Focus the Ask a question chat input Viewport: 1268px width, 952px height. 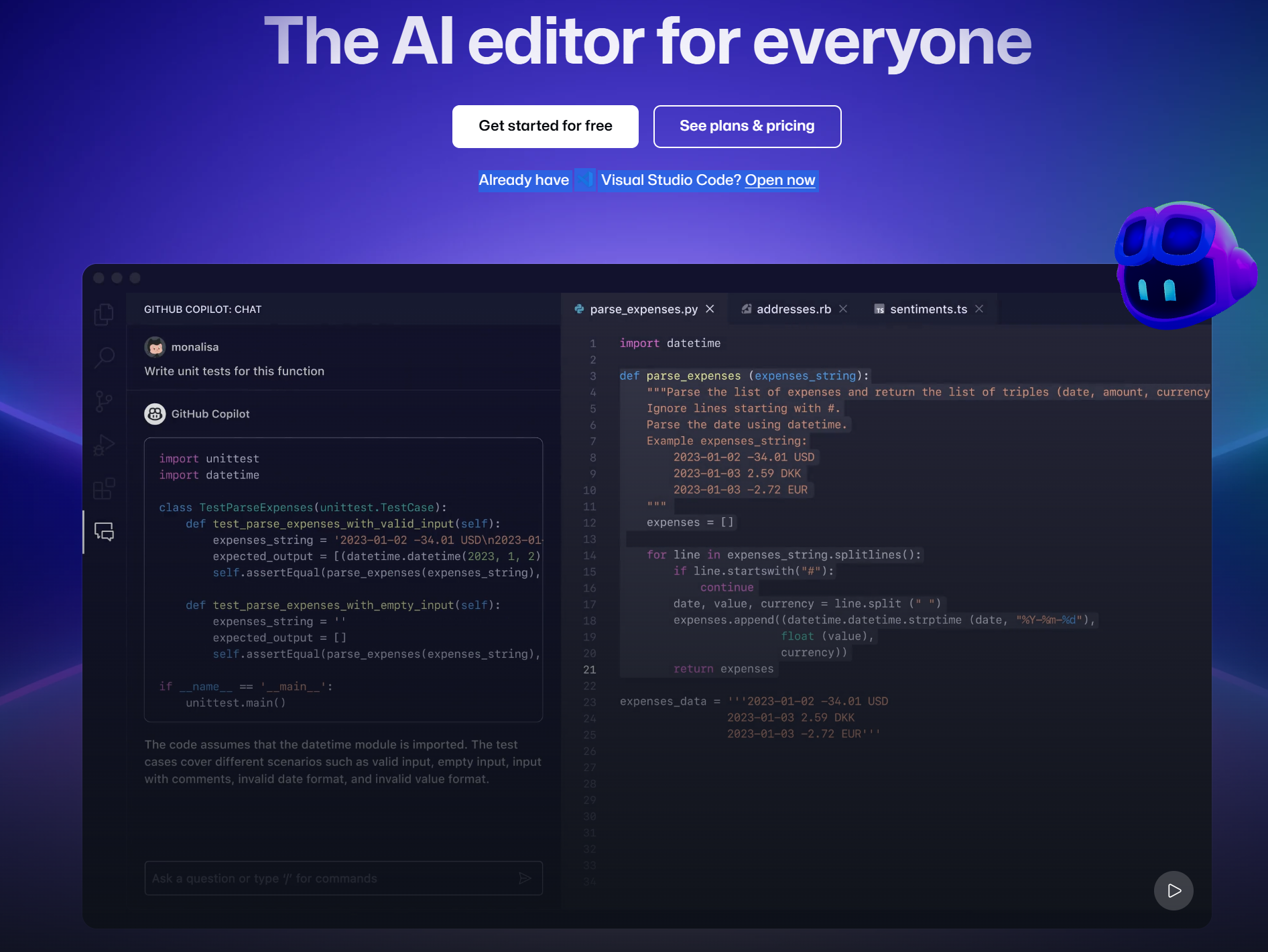point(343,878)
